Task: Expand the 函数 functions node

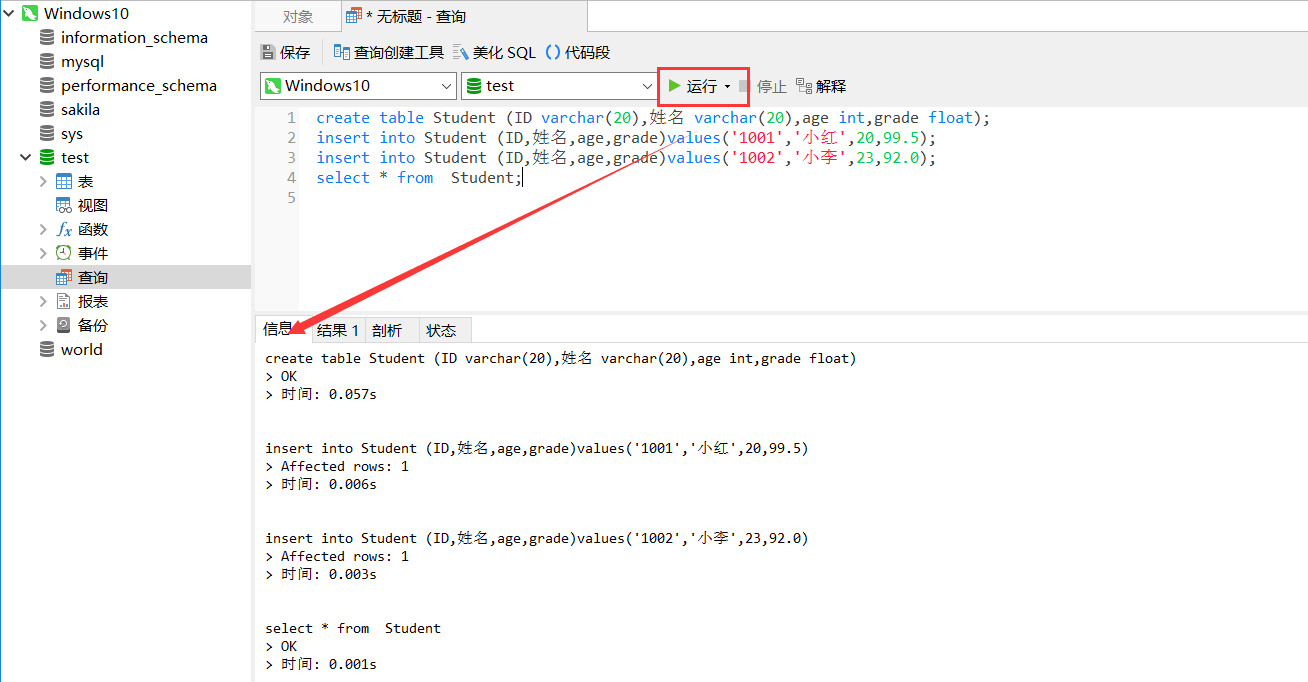Action: (x=43, y=230)
